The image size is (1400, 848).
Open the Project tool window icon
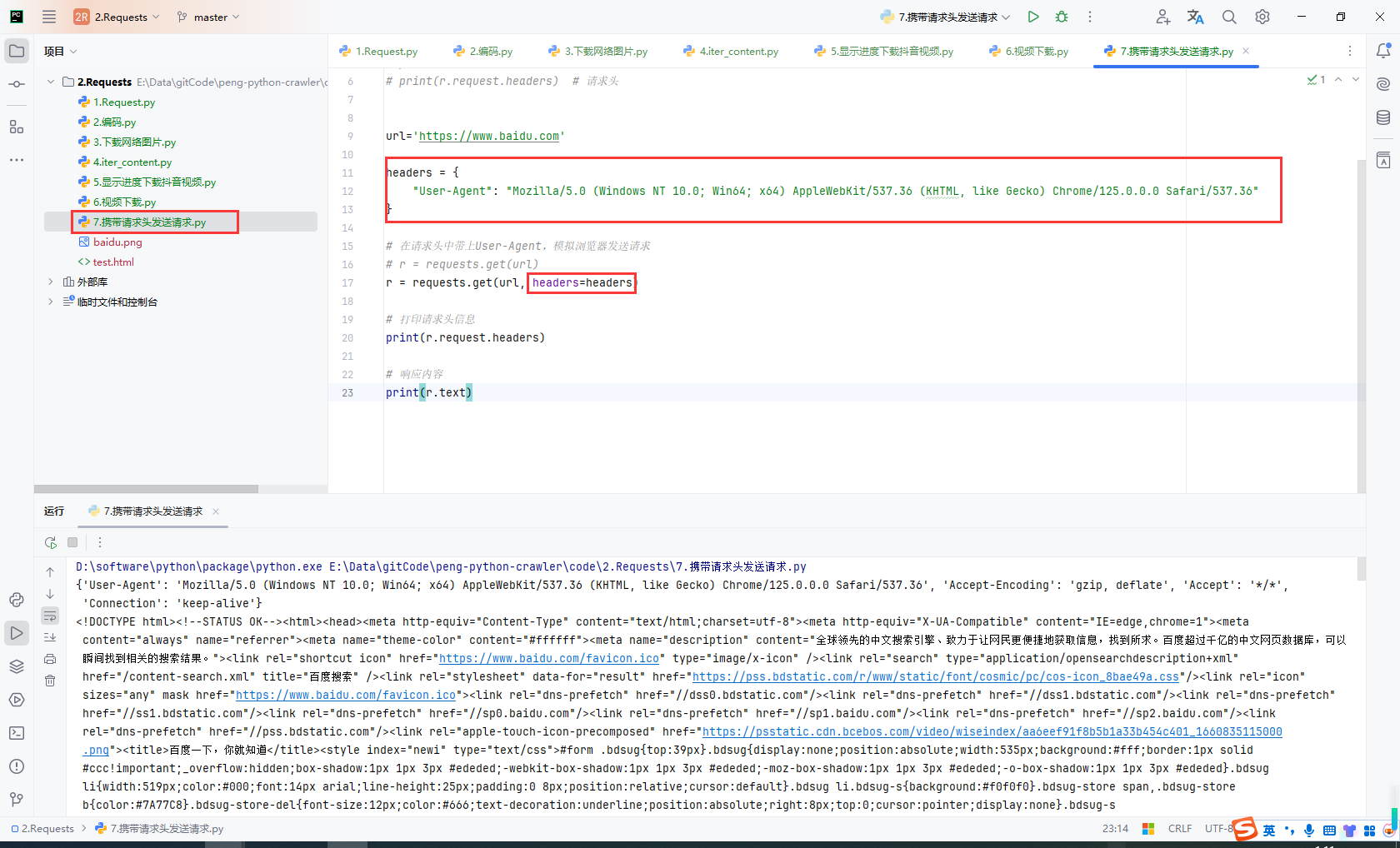tap(17, 51)
